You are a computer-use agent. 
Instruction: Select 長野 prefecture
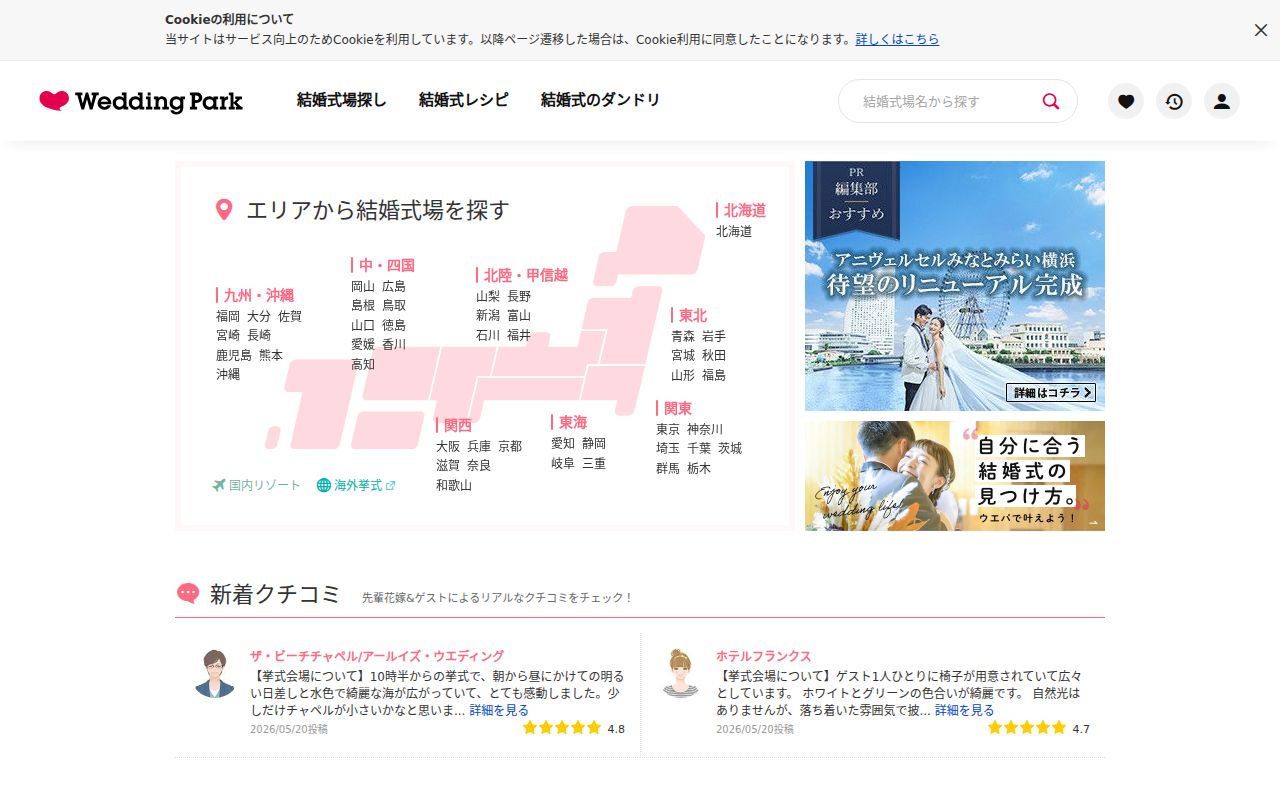[519, 296]
